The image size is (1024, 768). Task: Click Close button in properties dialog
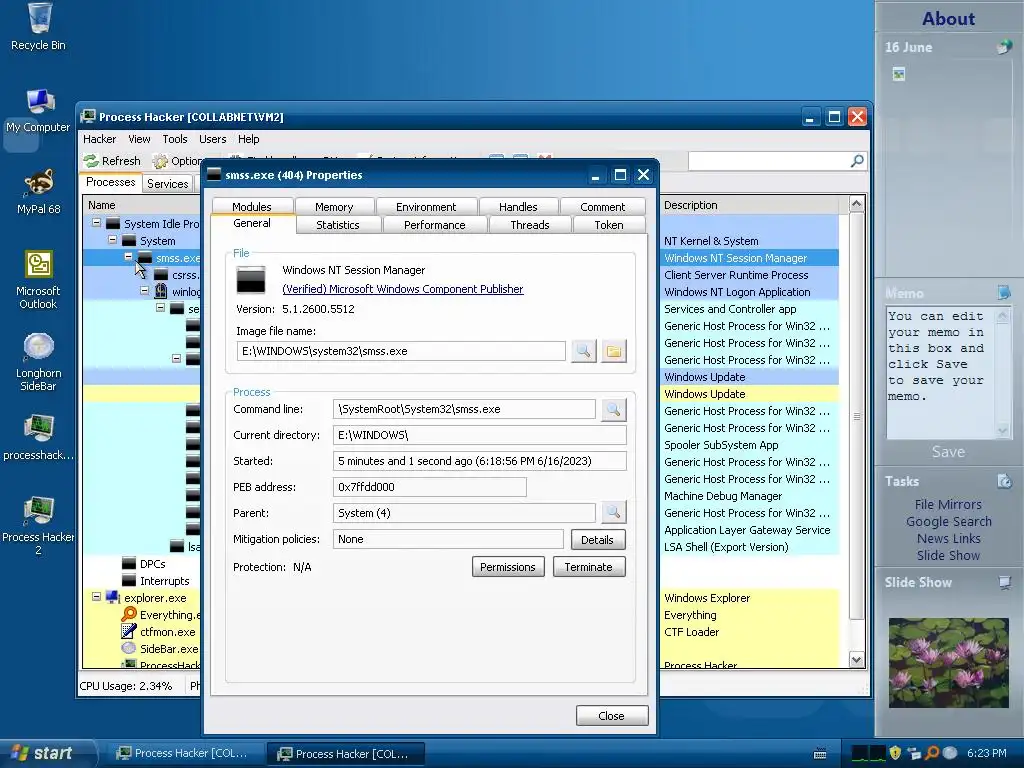coord(611,716)
